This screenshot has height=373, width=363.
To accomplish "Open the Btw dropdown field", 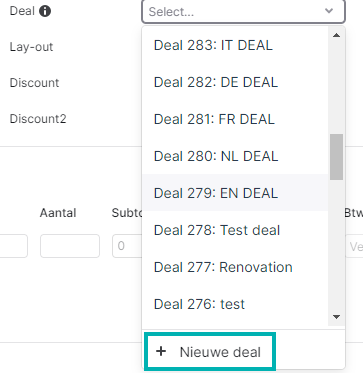I will pyautogui.click(x=354, y=246).
